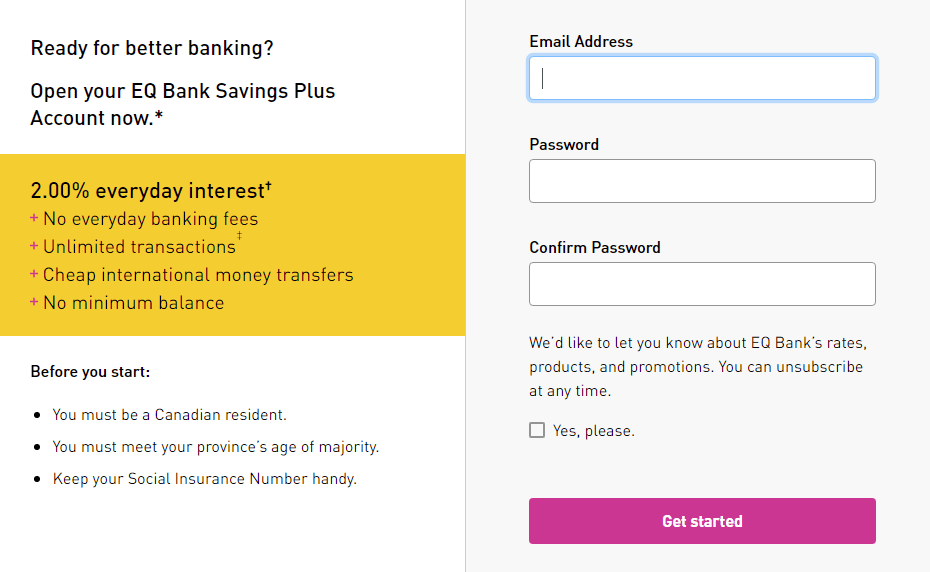Image resolution: width=930 pixels, height=572 pixels.
Task: Click the Confirm Password field label
Action: 595,248
